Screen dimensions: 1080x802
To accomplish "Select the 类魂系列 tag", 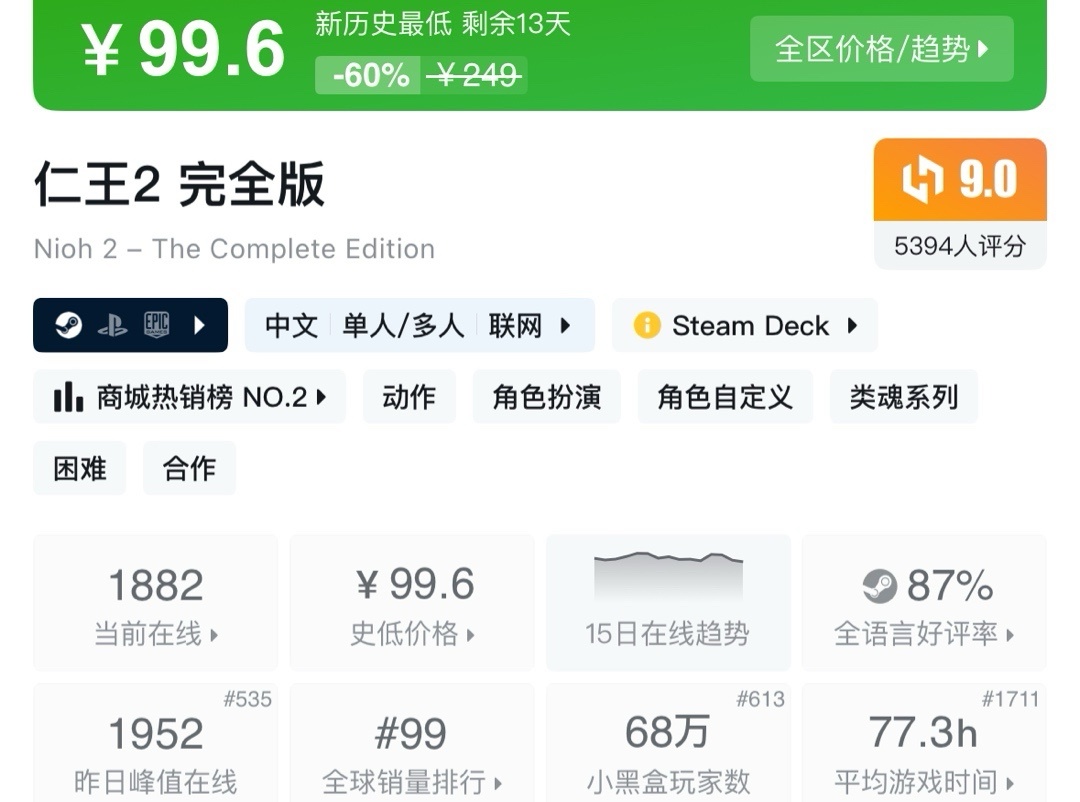I will pos(903,397).
